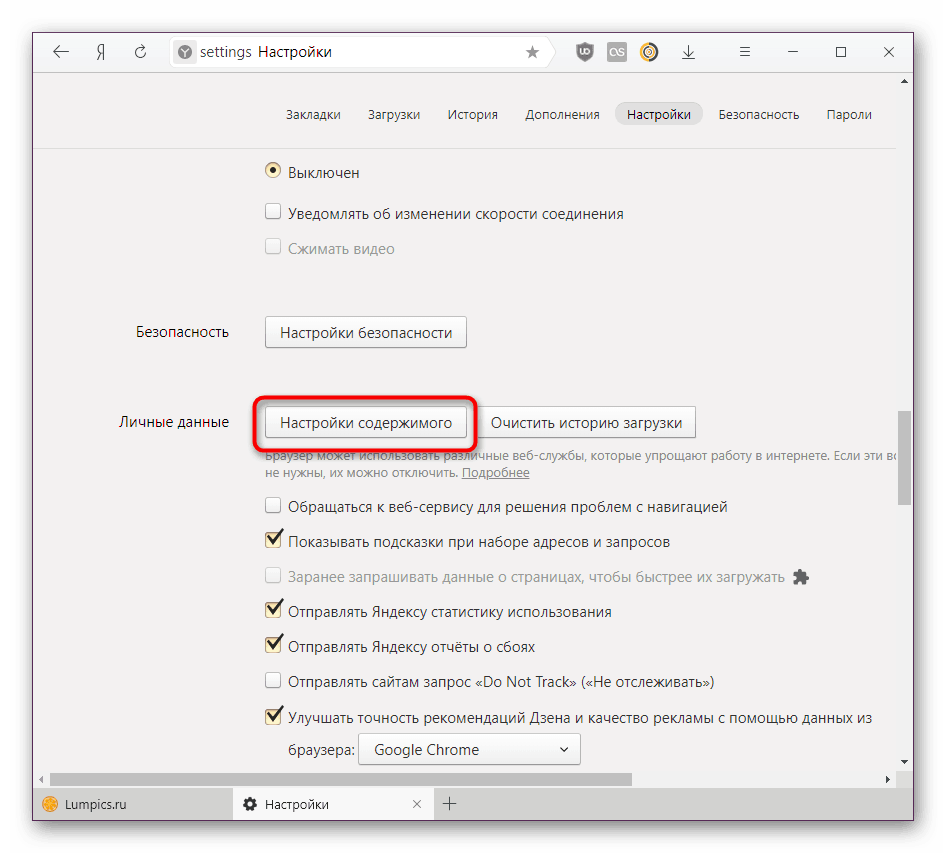Open the uBlock shield extension icon
Image resolution: width=946 pixels, height=853 pixels.
click(x=585, y=52)
